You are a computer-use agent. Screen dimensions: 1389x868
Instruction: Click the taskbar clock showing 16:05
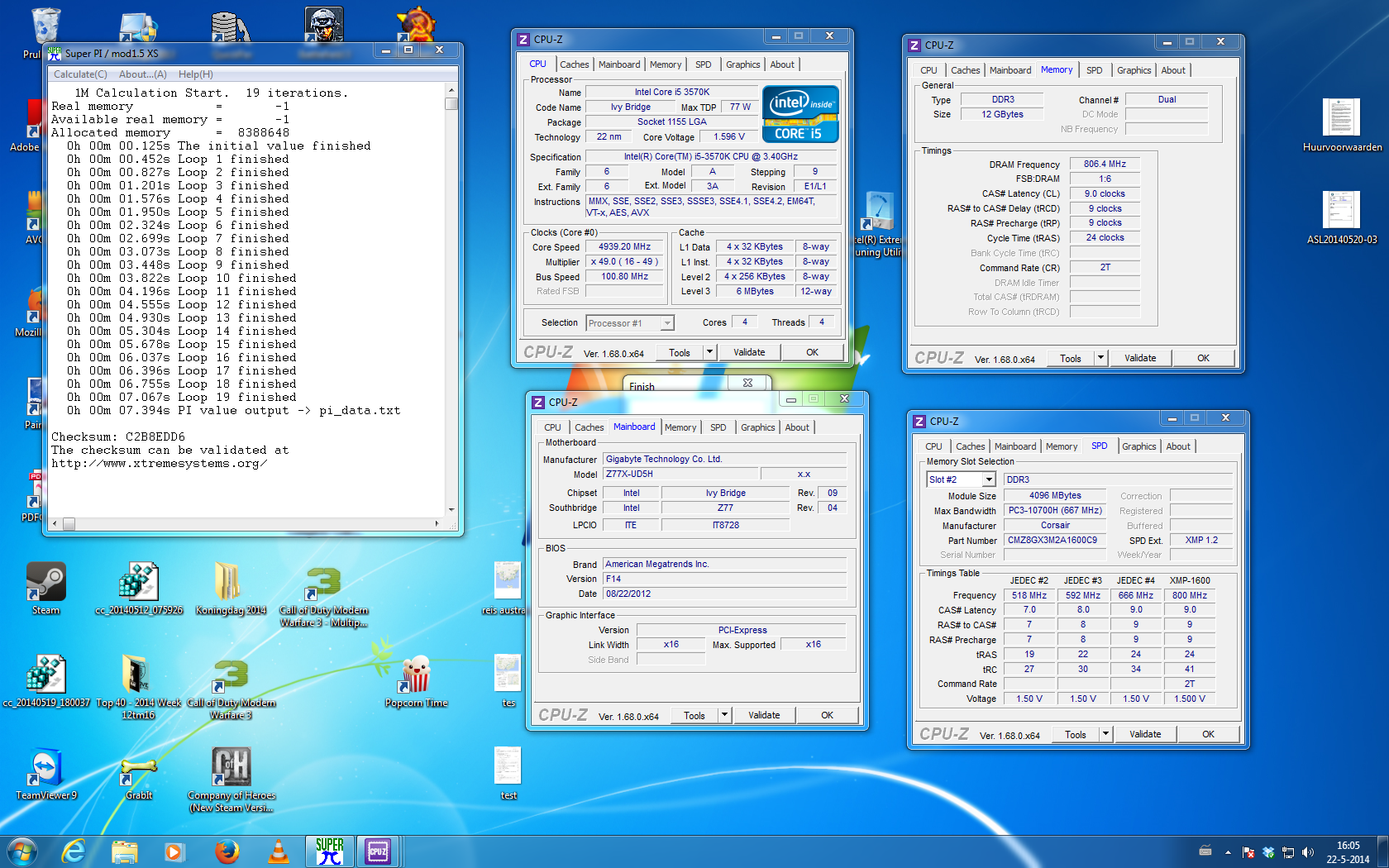coord(1348,852)
